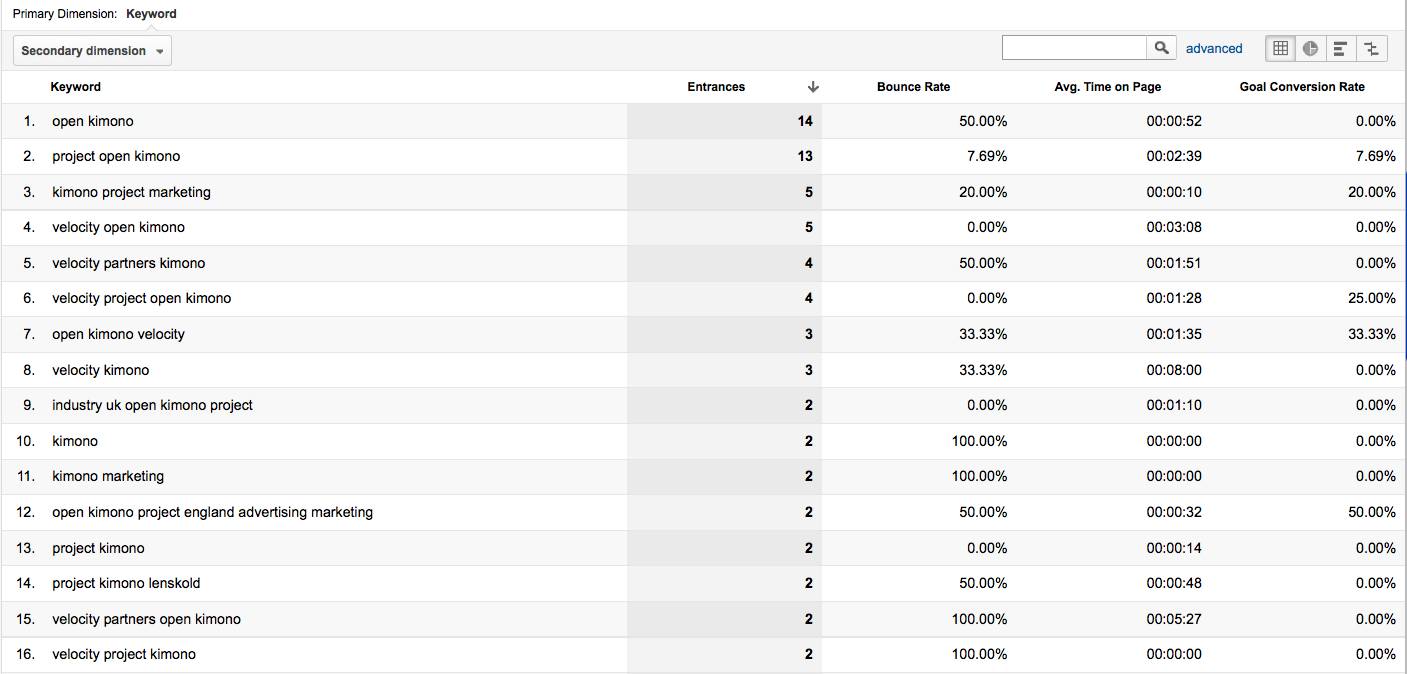Select 'kimono project marketing' keyword
This screenshot has height=674, width=1407.
click(131, 192)
